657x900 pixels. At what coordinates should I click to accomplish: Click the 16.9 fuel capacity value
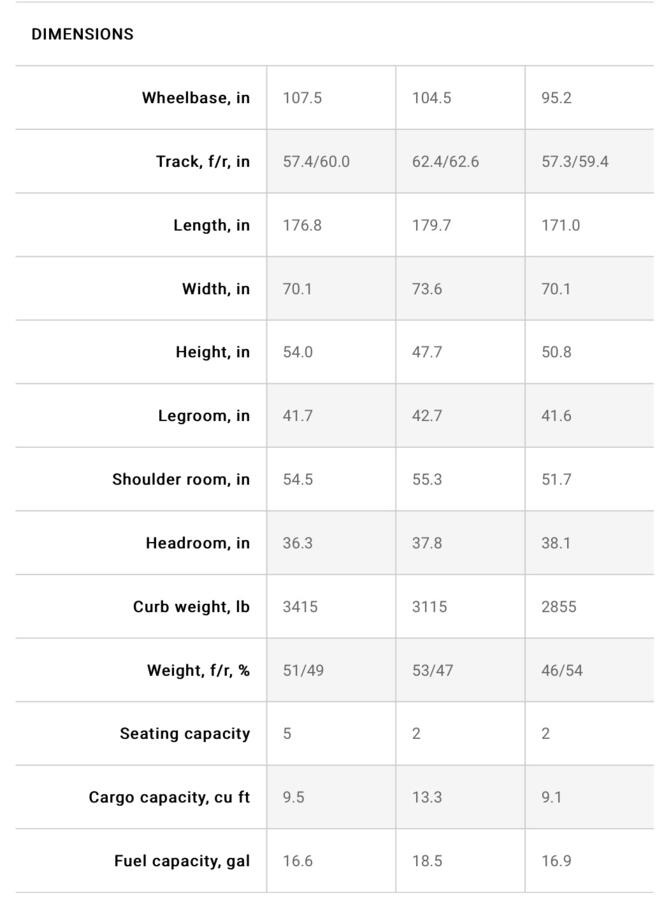click(x=556, y=861)
